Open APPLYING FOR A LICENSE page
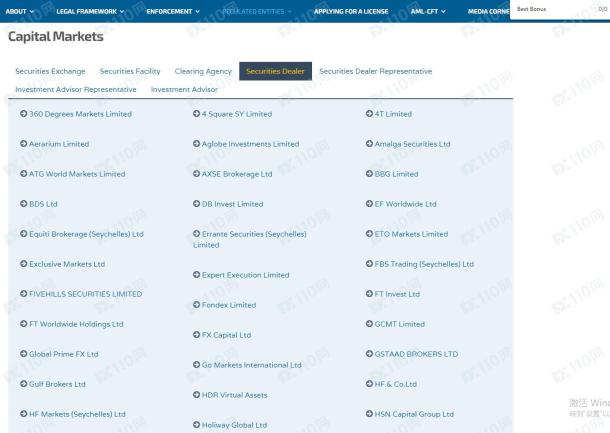The image size is (610, 433). pyautogui.click(x=351, y=11)
